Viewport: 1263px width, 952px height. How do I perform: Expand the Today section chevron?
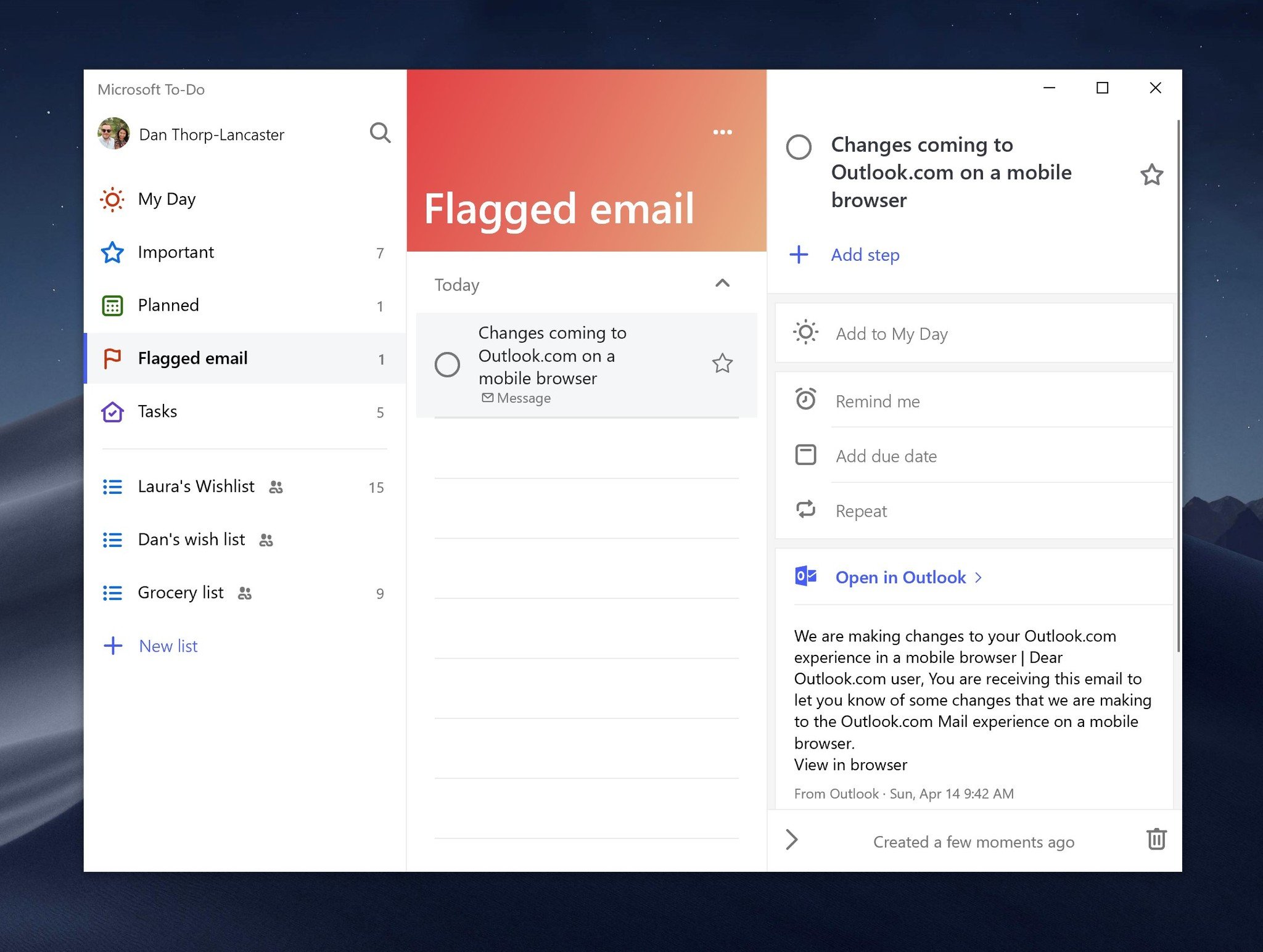(x=723, y=283)
